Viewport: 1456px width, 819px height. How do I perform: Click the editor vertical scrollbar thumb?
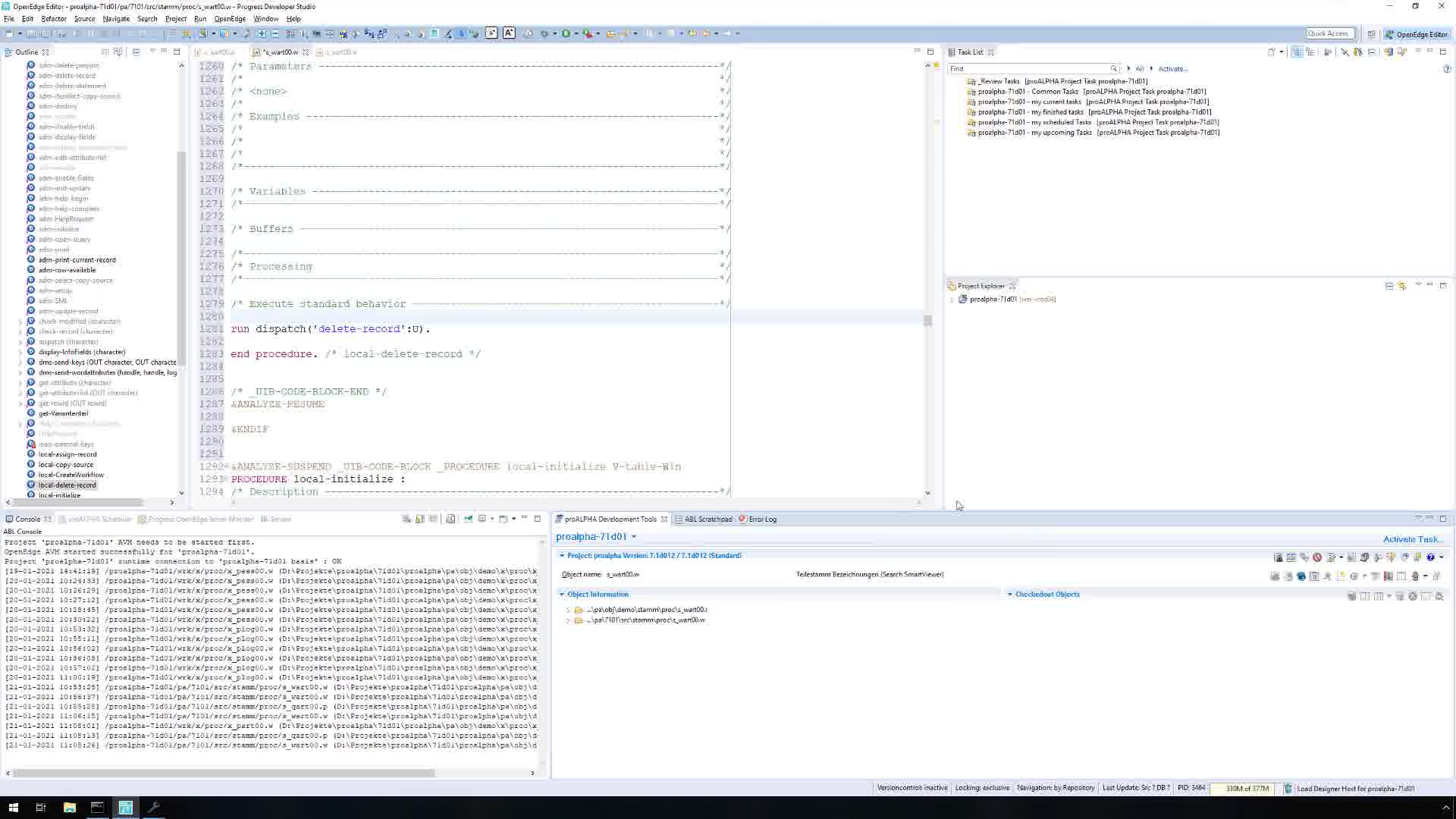tap(927, 321)
